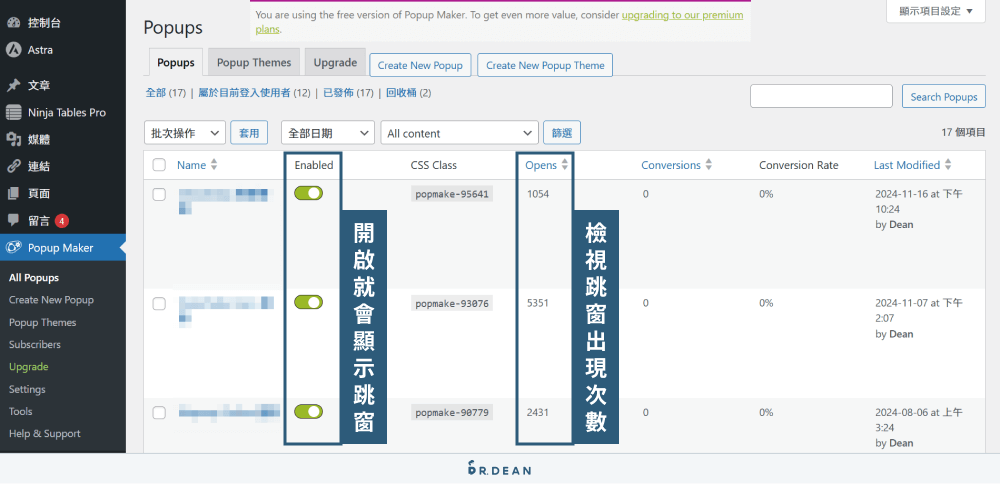1000x484 pixels.
Task: Switch to the Popups tab
Action: [x=176, y=62]
